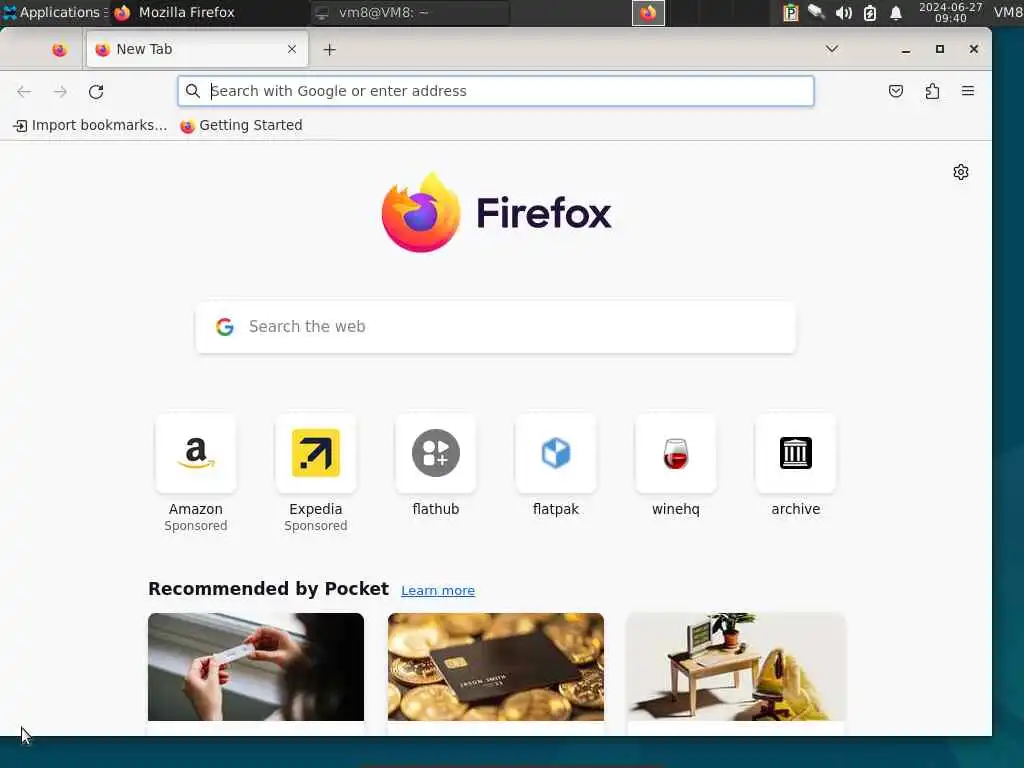Screen dimensions: 1024x768
Task: Reload the current page
Action: [x=96, y=91]
